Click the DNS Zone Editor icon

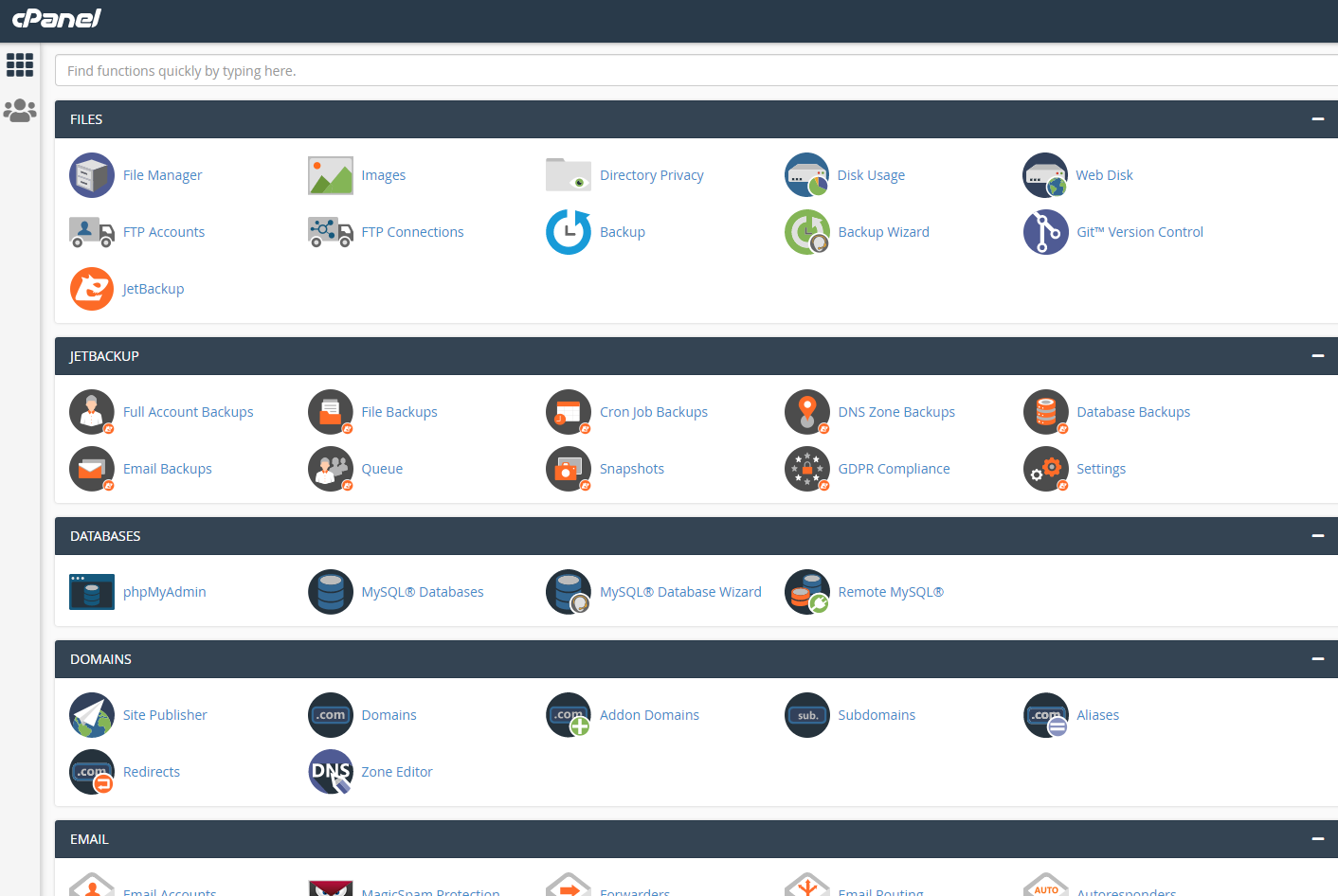(x=331, y=772)
